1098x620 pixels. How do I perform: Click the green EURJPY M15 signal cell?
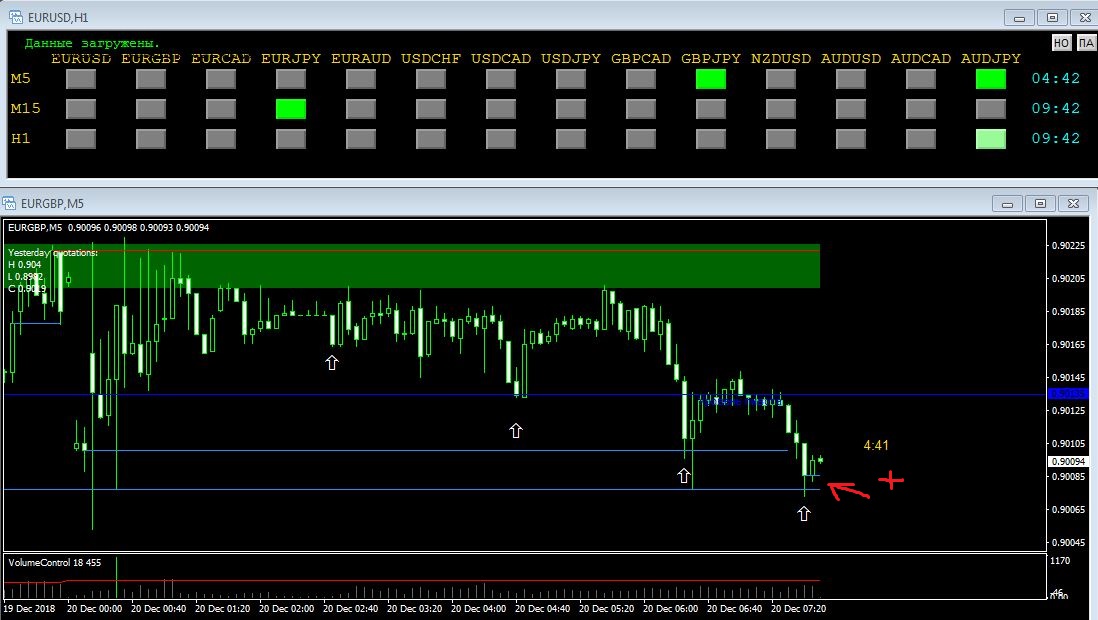point(290,109)
